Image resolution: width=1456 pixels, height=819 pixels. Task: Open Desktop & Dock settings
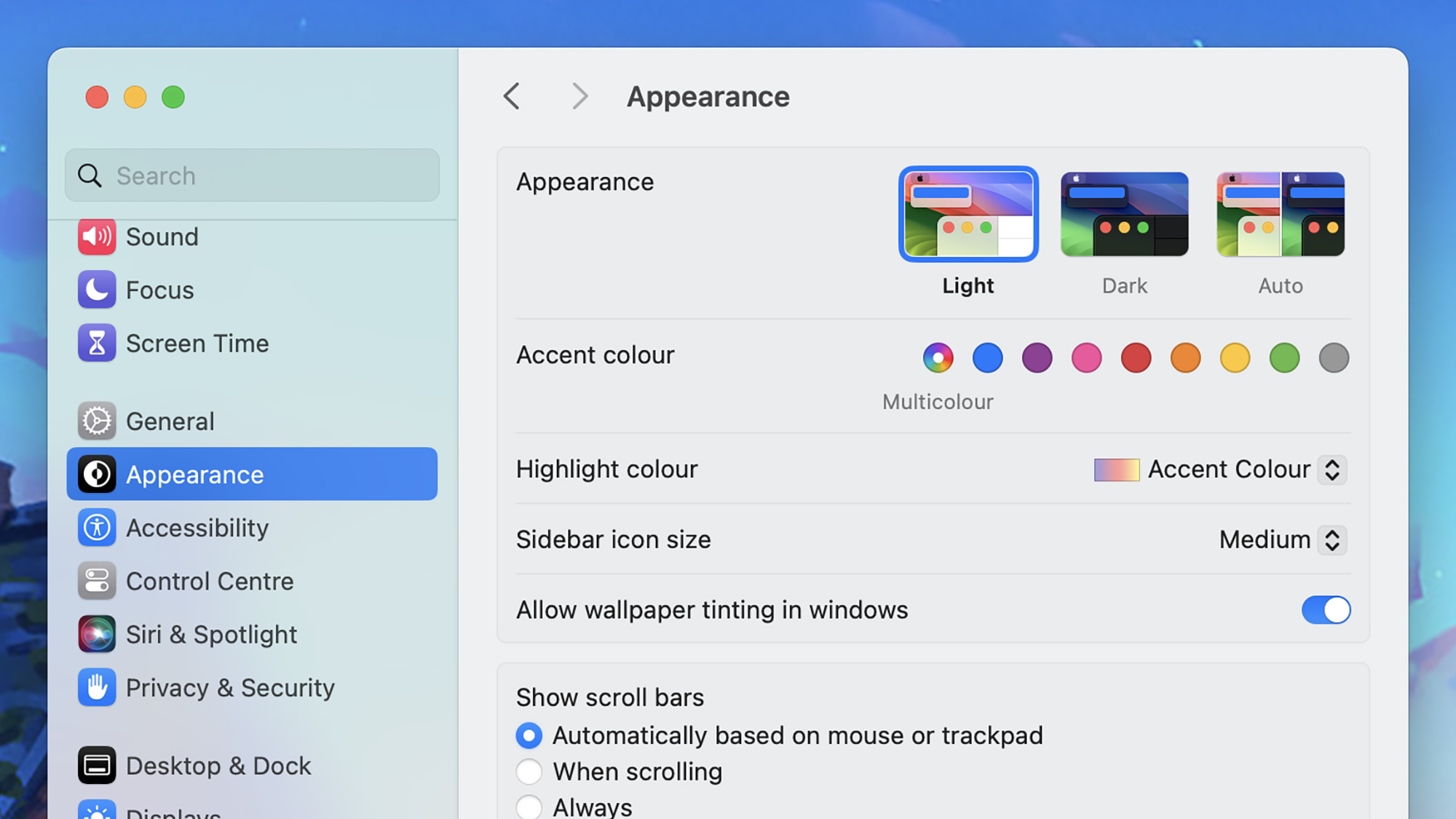click(97, 764)
